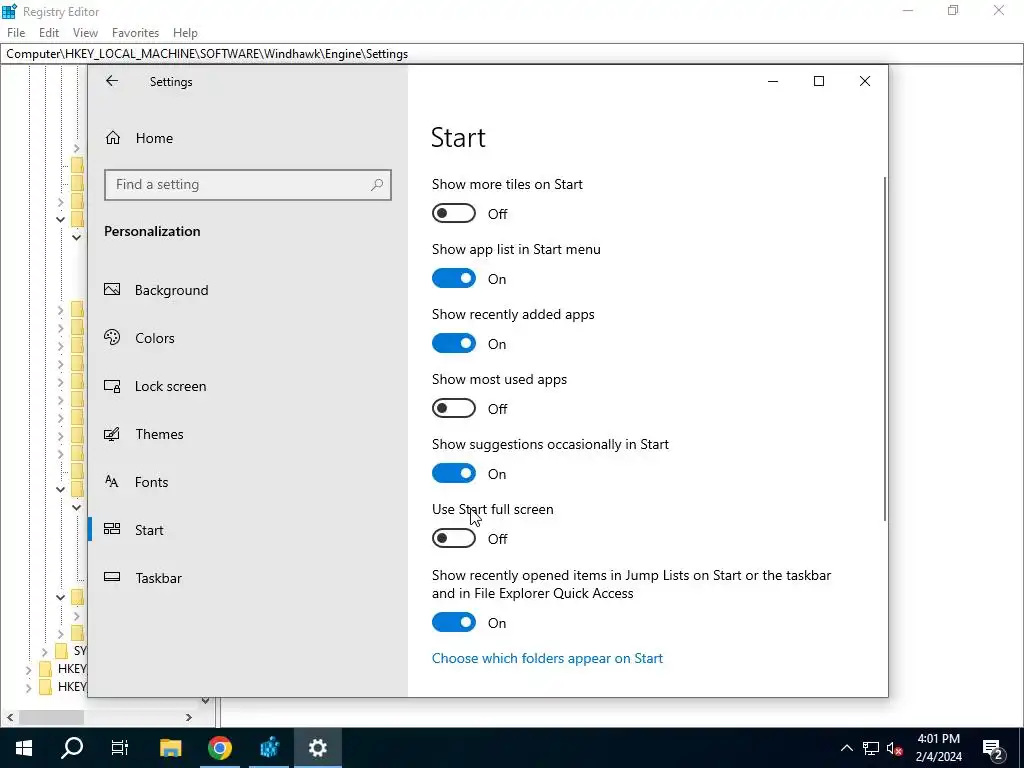This screenshot has height=768, width=1024.
Task: Show hidden tray icons chevron
Action: 846,748
